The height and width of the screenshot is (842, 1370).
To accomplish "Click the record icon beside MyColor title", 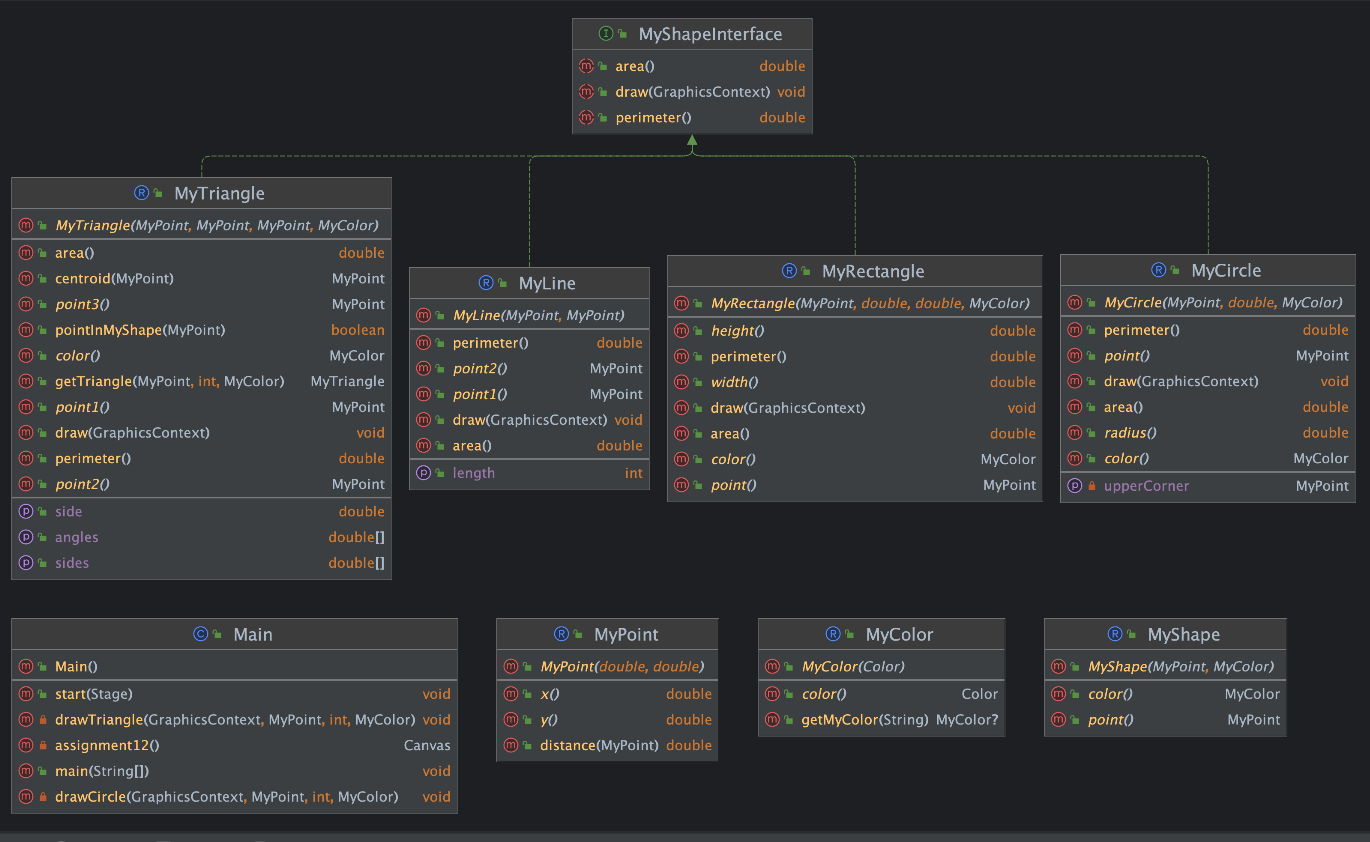I will click(x=833, y=634).
